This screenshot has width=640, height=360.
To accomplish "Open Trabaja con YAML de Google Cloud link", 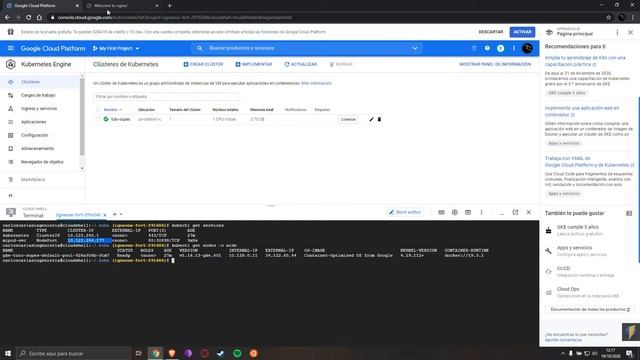I will point(589,162).
